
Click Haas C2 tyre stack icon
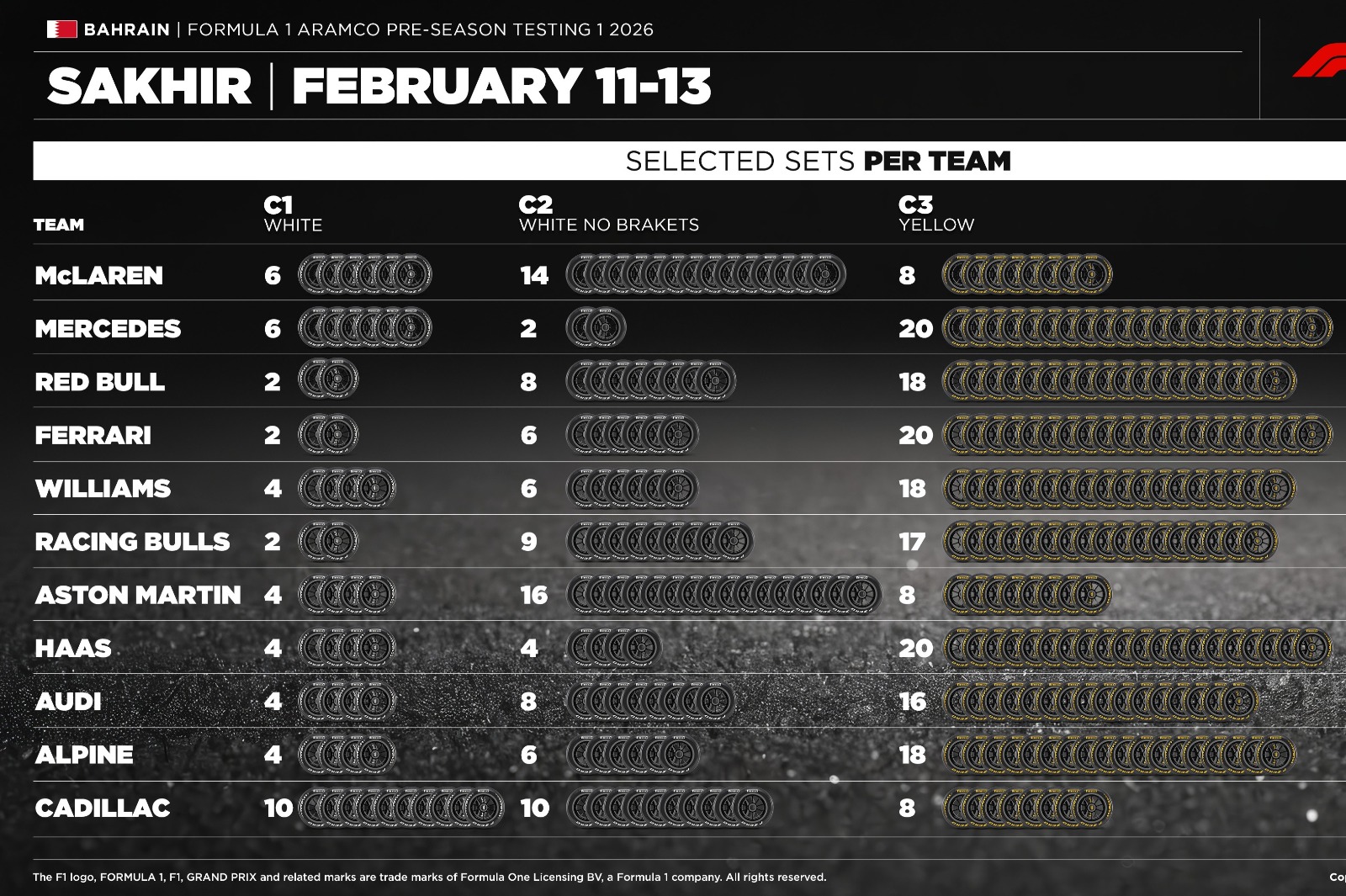(614, 648)
